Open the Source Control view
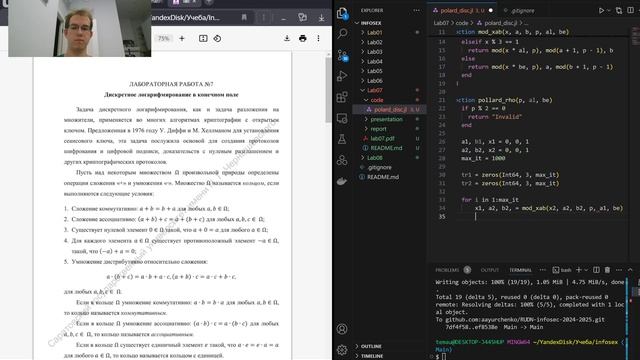Screen dimensions: 640x360 click(x=342, y=56)
